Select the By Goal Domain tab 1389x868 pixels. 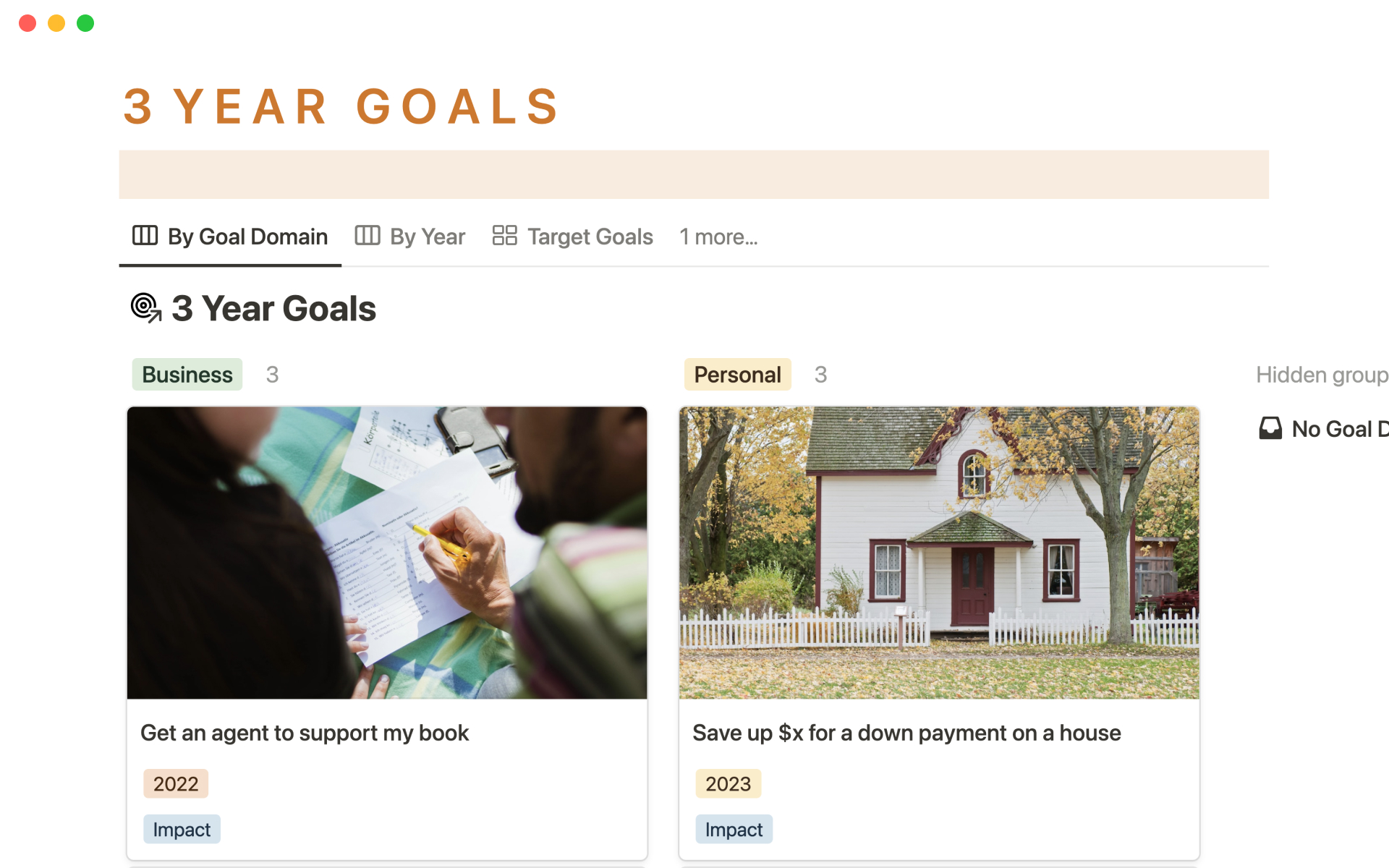click(x=247, y=237)
